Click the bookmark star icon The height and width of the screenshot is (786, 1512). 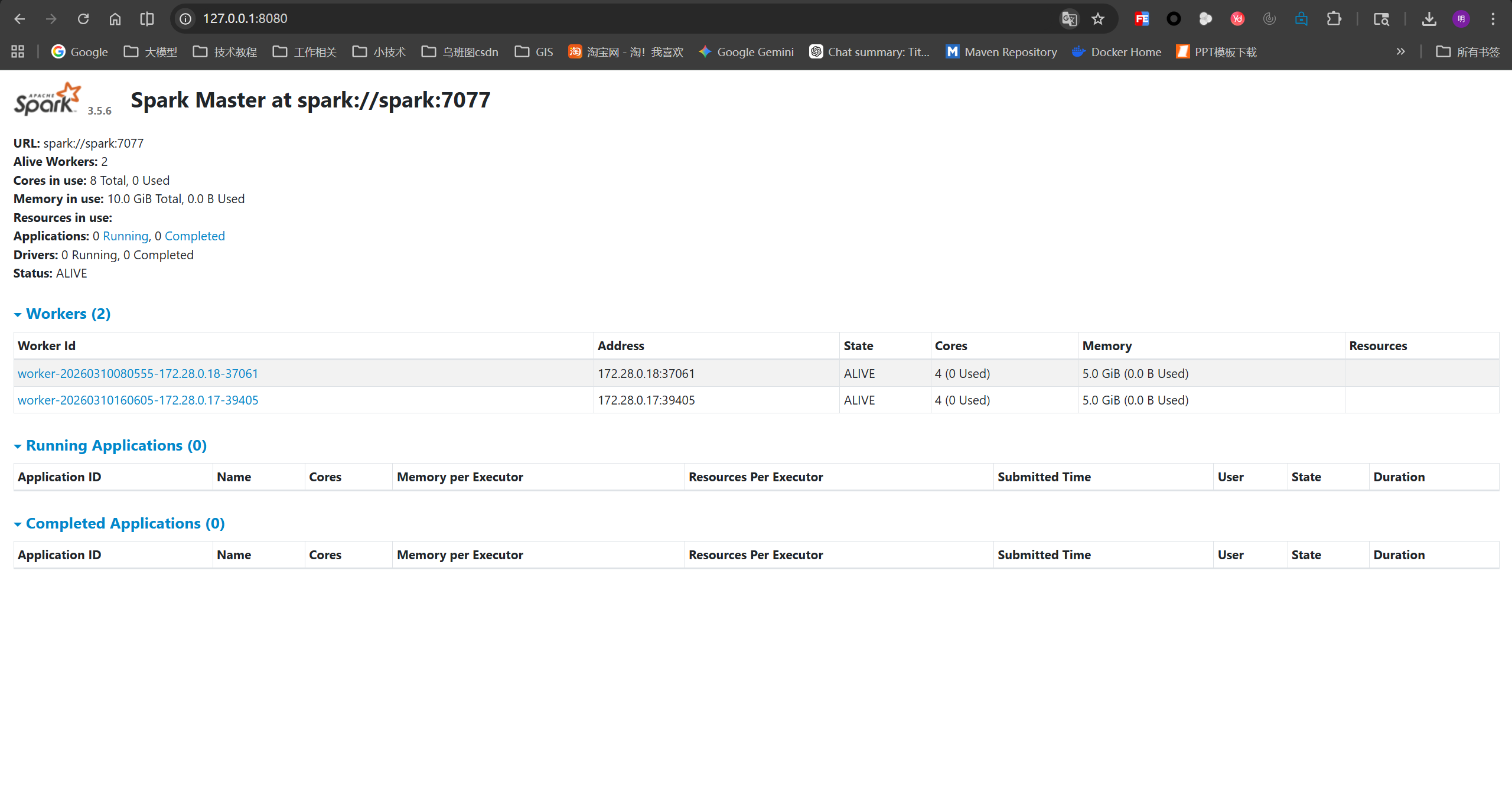tap(1098, 19)
